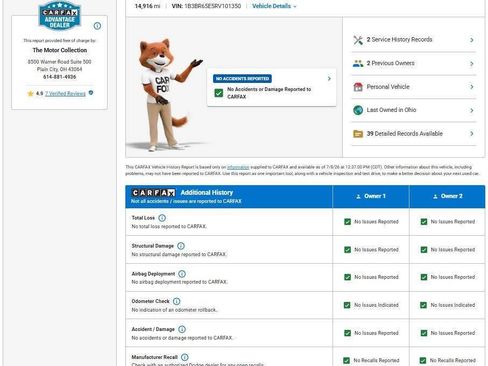Open the dealer badge info icon

pyautogui.click(x=97, y=26)
